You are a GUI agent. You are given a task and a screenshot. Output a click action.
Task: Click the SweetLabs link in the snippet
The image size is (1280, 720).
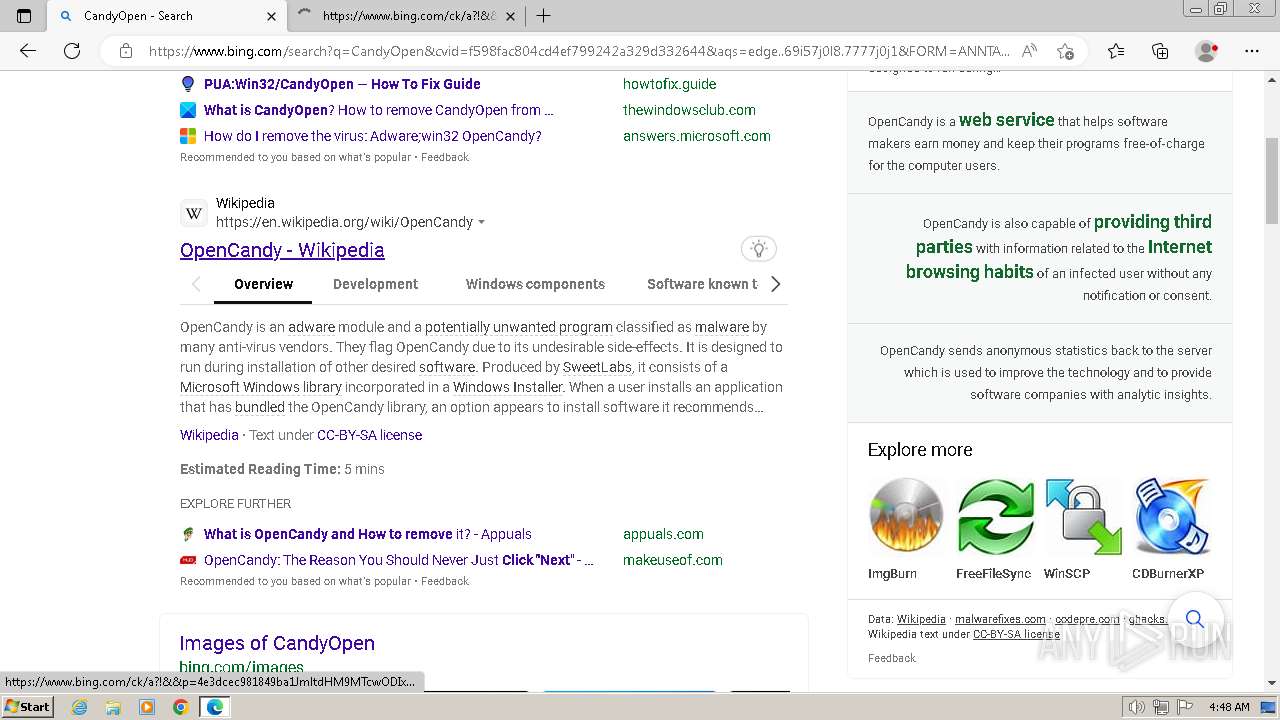tap(596, 367)
